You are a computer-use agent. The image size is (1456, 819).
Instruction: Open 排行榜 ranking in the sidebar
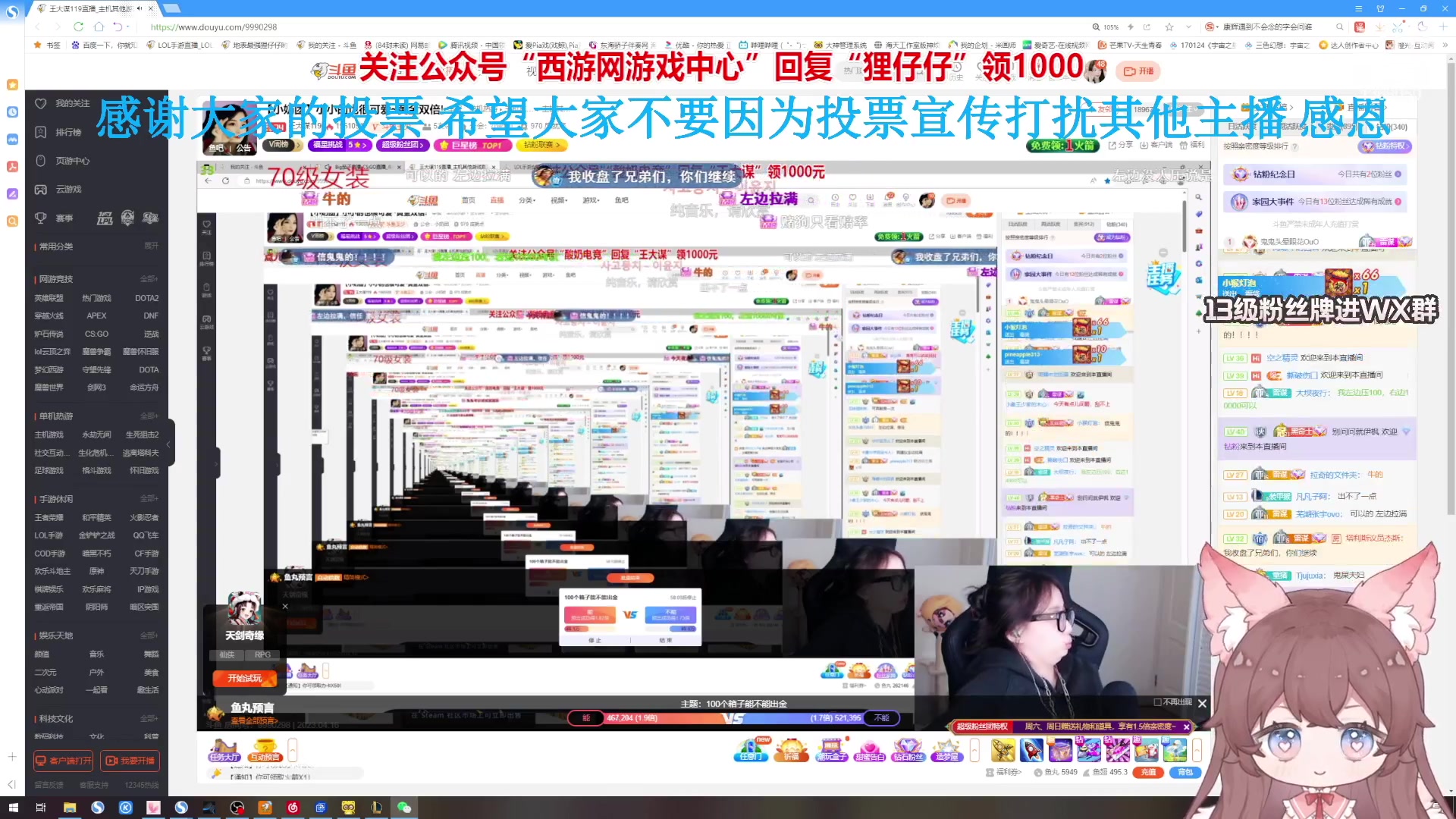coord(59,132)
